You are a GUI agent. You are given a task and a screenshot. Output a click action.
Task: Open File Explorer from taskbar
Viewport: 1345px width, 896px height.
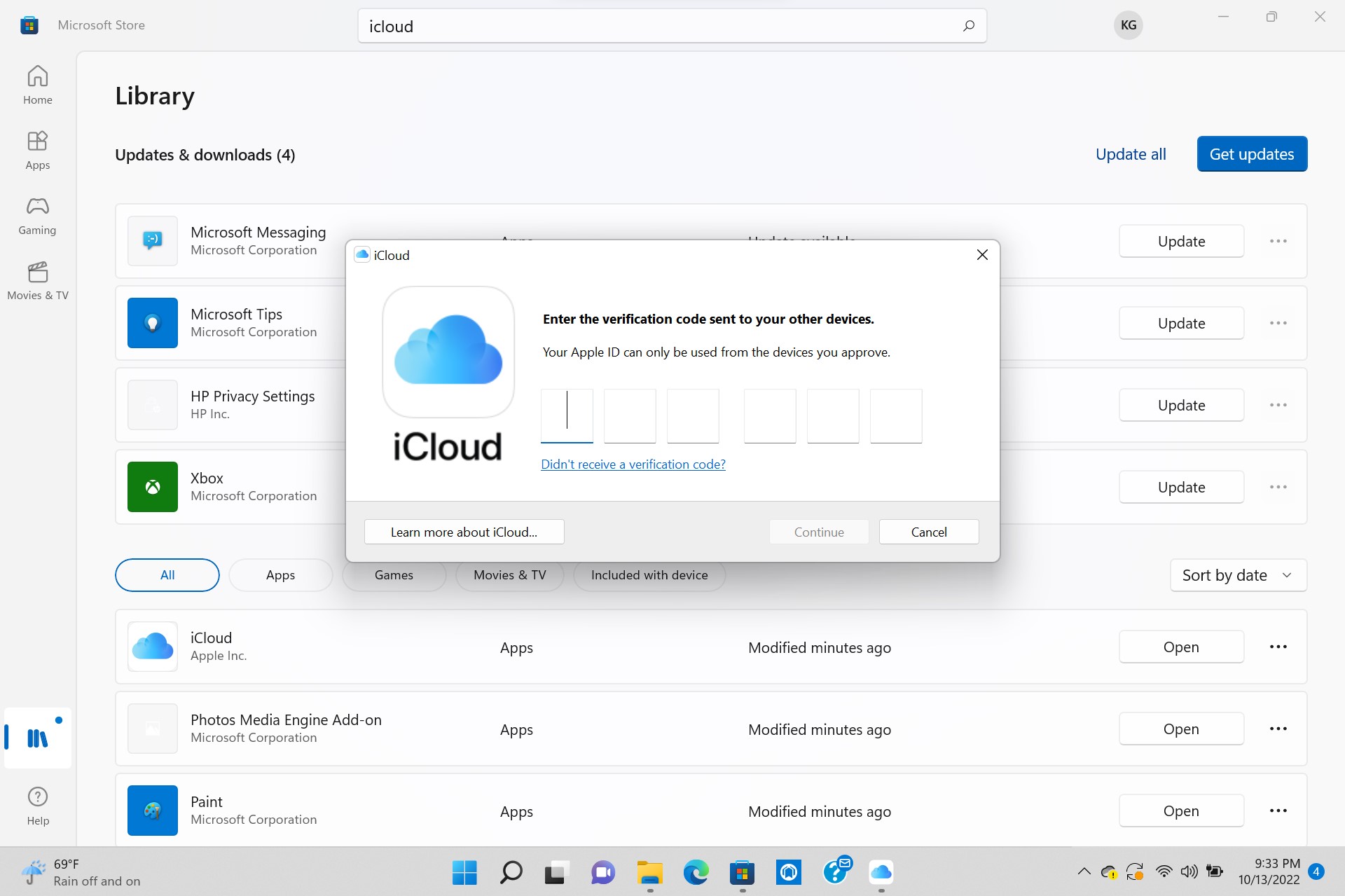[649, 872]
